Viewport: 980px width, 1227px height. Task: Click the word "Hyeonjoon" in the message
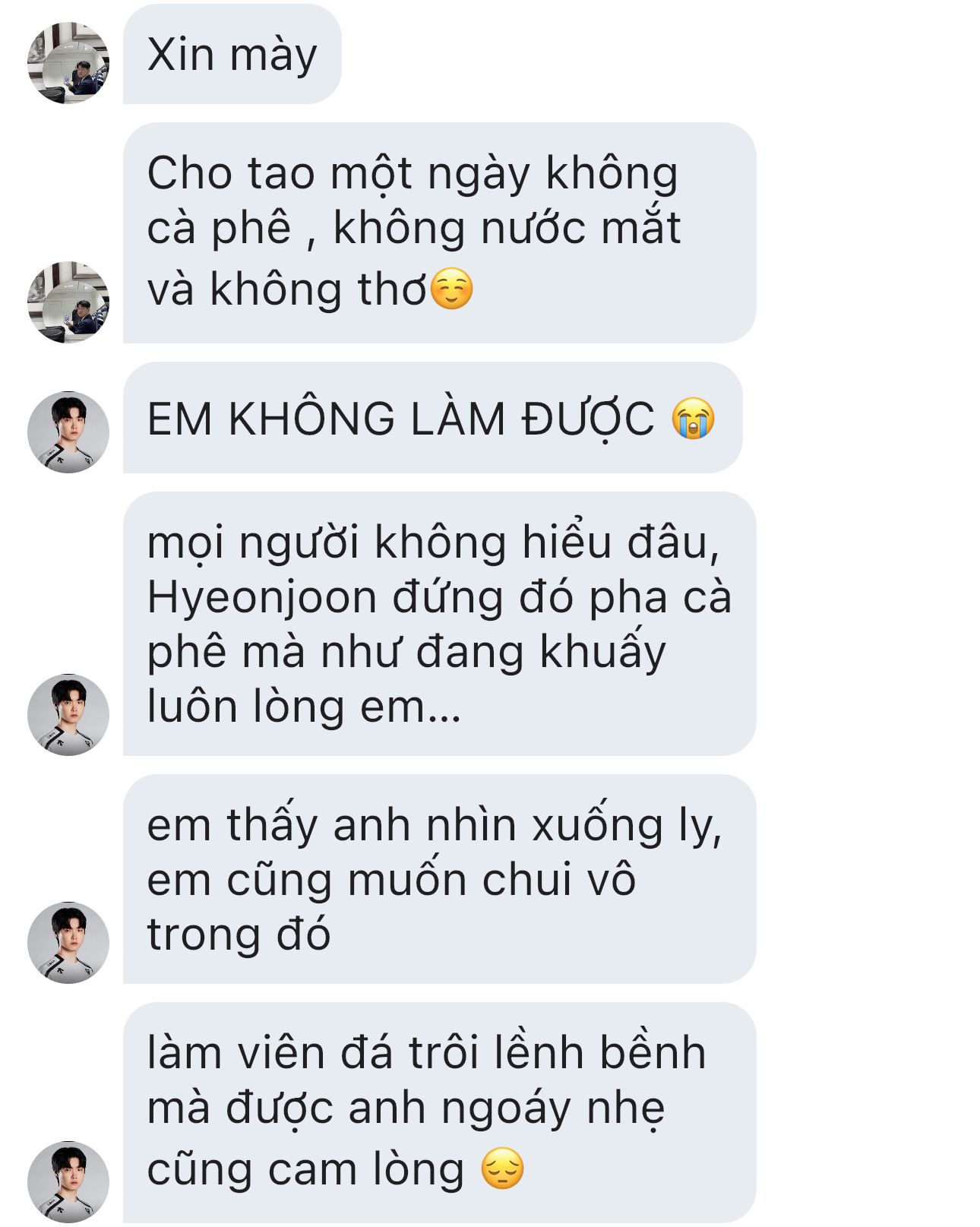(x=262, y=598)
